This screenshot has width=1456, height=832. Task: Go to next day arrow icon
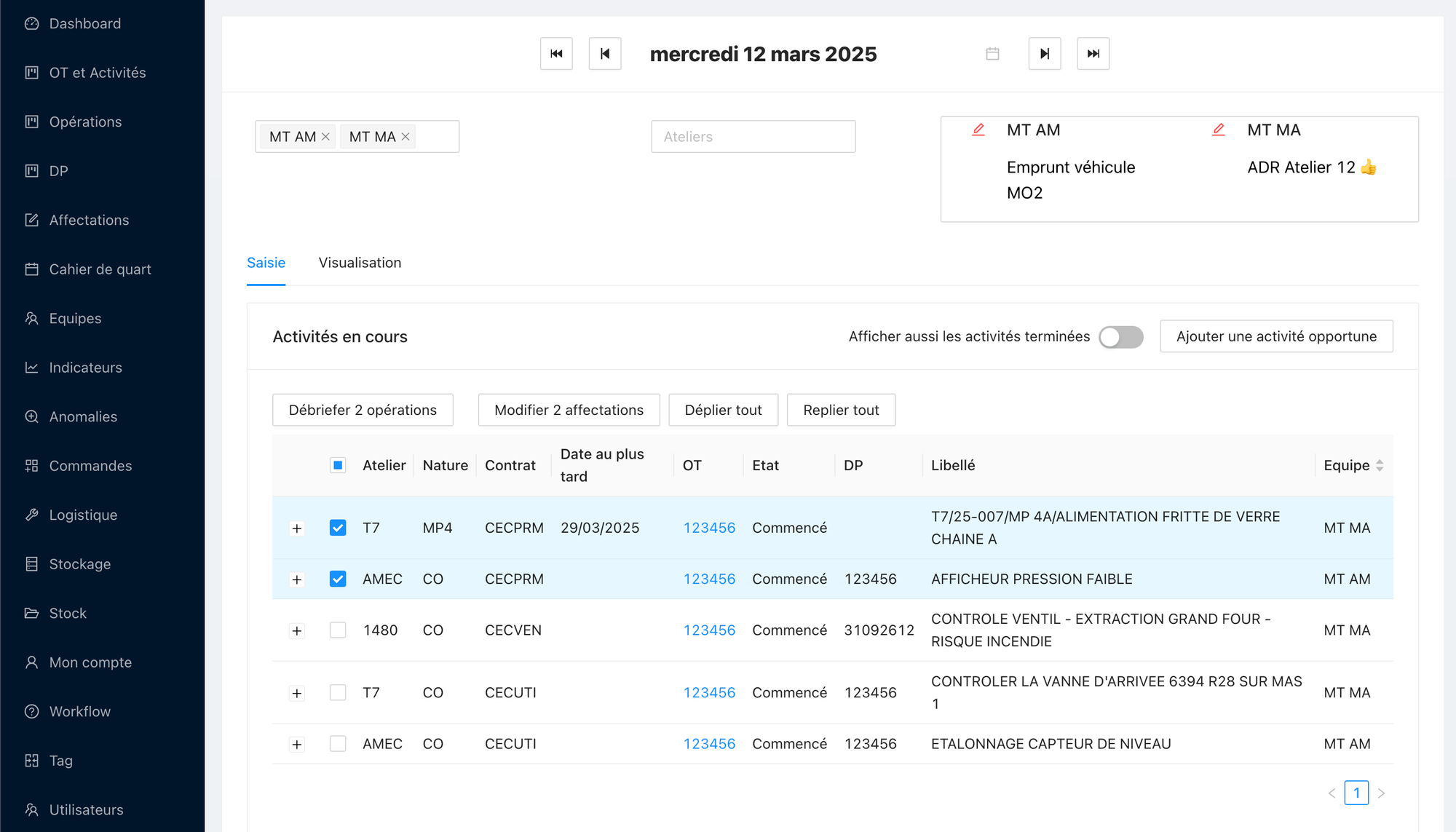point(1044,54)
